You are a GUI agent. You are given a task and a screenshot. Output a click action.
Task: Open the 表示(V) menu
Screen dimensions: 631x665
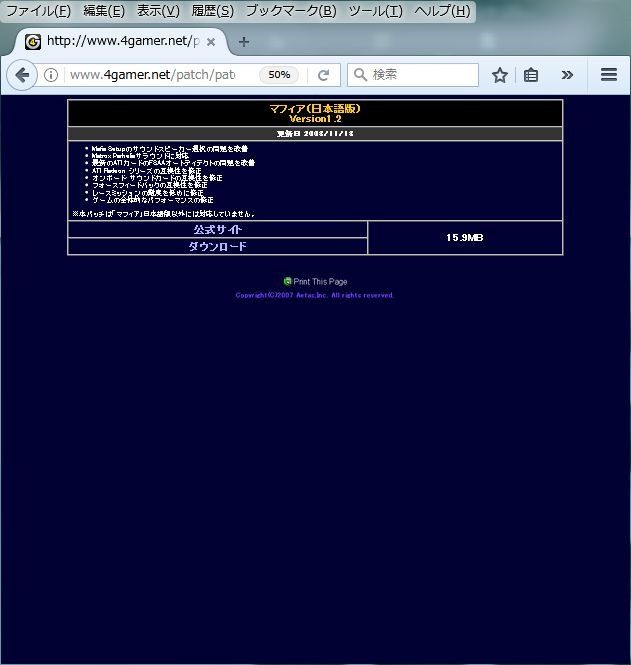click(x=158, y=11)
